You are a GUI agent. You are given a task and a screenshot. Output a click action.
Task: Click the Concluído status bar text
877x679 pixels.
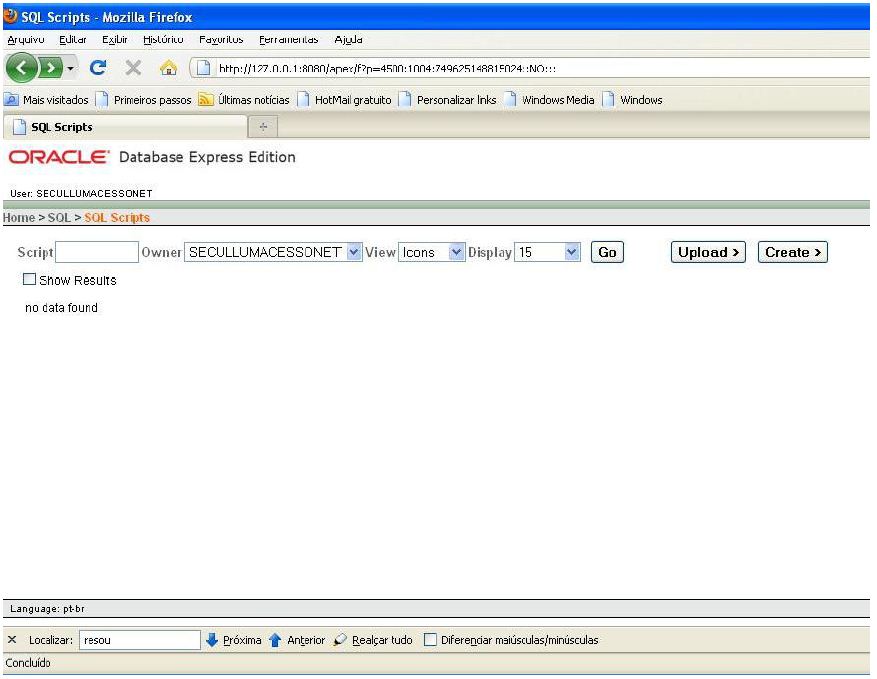point(28,663)
